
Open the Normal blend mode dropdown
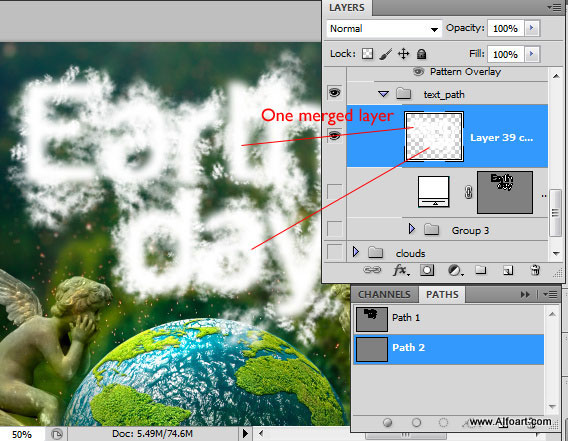pos(384,29)
